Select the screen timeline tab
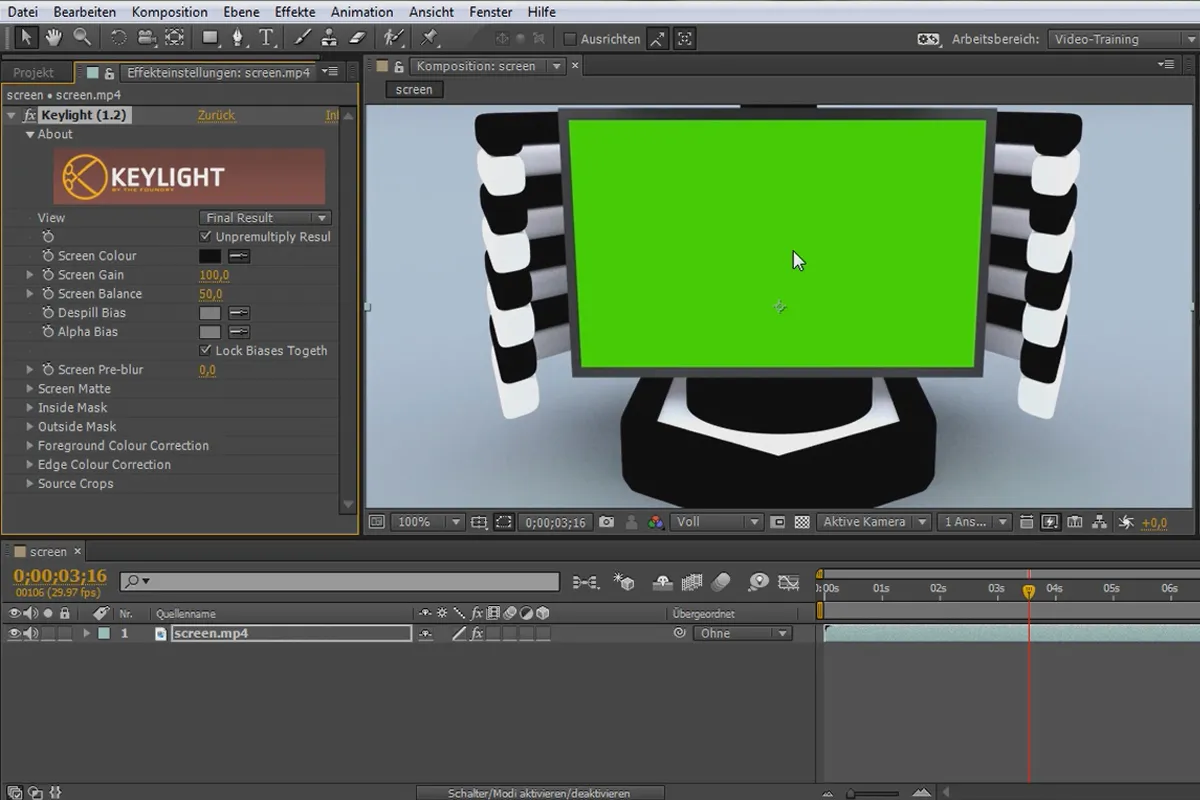 [48, 551]
